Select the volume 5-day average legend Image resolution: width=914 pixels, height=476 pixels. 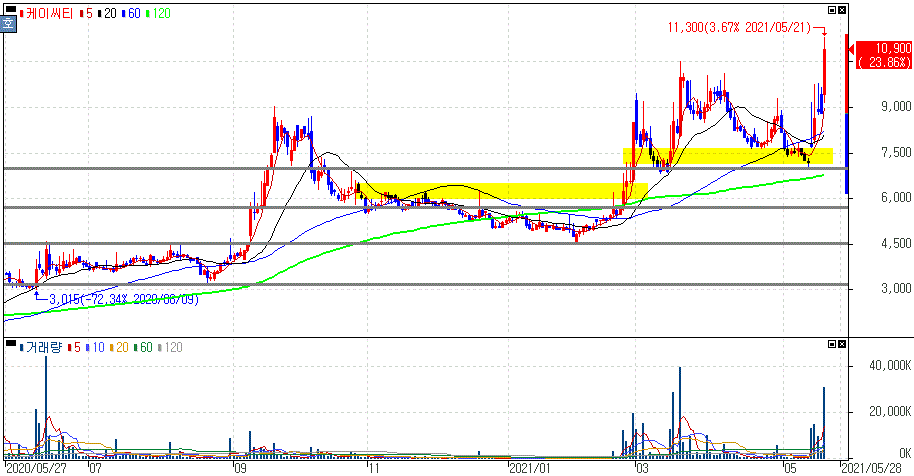click(74, 348)
